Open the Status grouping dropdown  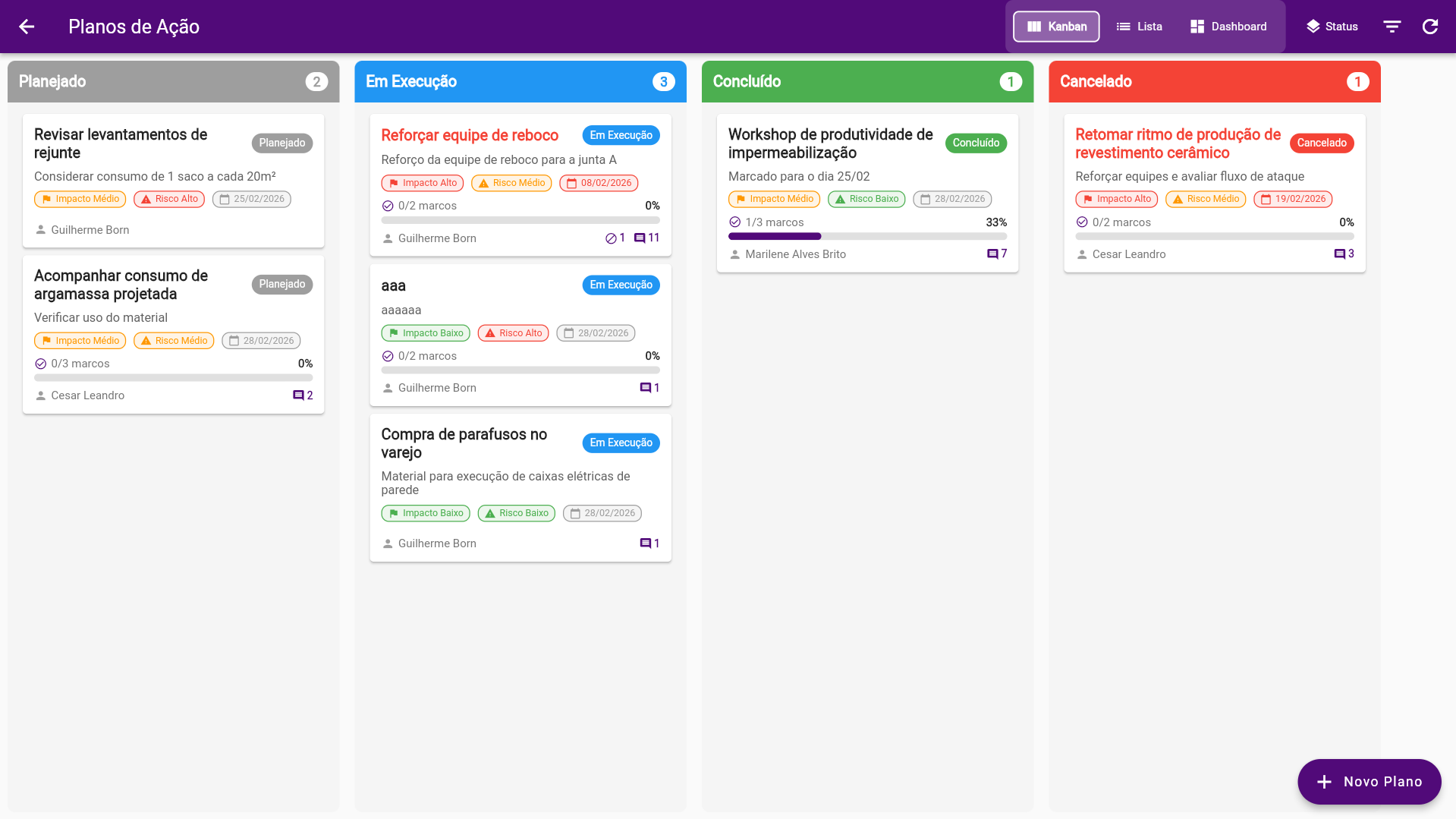click(1332, 27)
